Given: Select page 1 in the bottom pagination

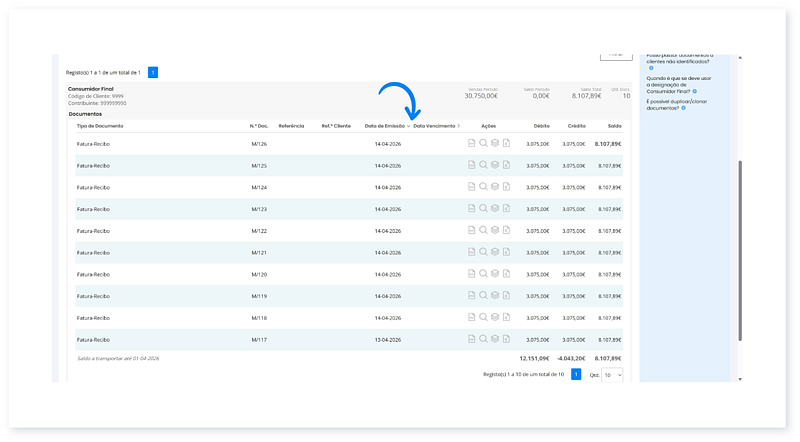Looking at the screenshot, I should [x=576, y=374].
